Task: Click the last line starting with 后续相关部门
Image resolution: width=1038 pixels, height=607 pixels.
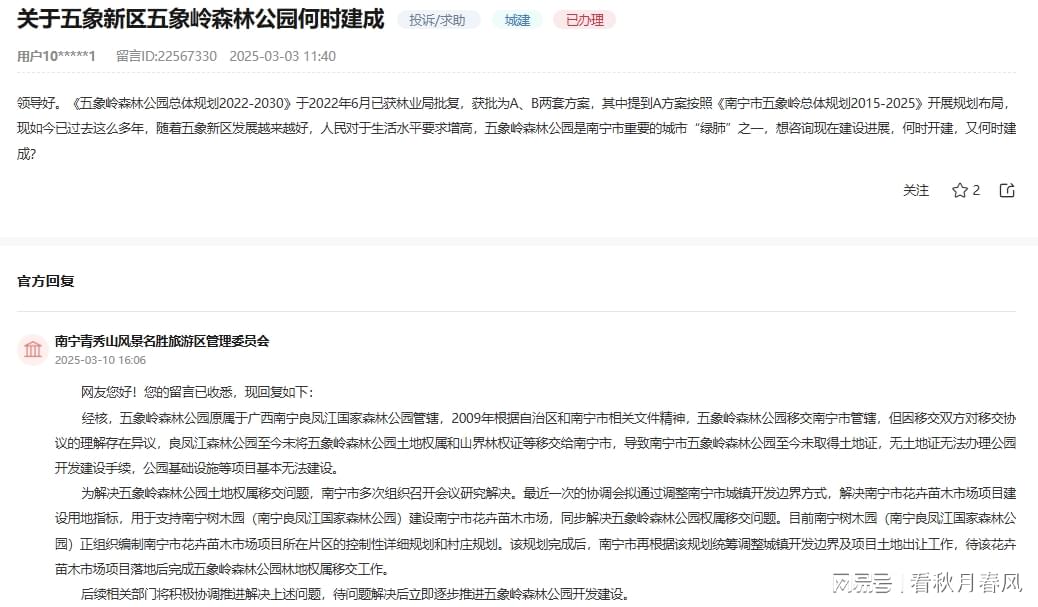Action: click(x=355, y=594)
